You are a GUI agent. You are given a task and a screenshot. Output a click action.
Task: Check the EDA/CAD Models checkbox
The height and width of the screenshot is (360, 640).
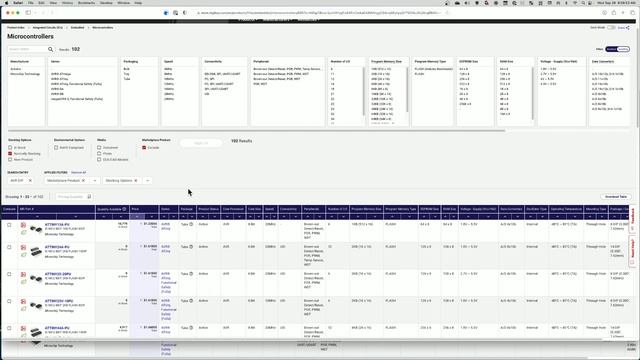(99, 160)
